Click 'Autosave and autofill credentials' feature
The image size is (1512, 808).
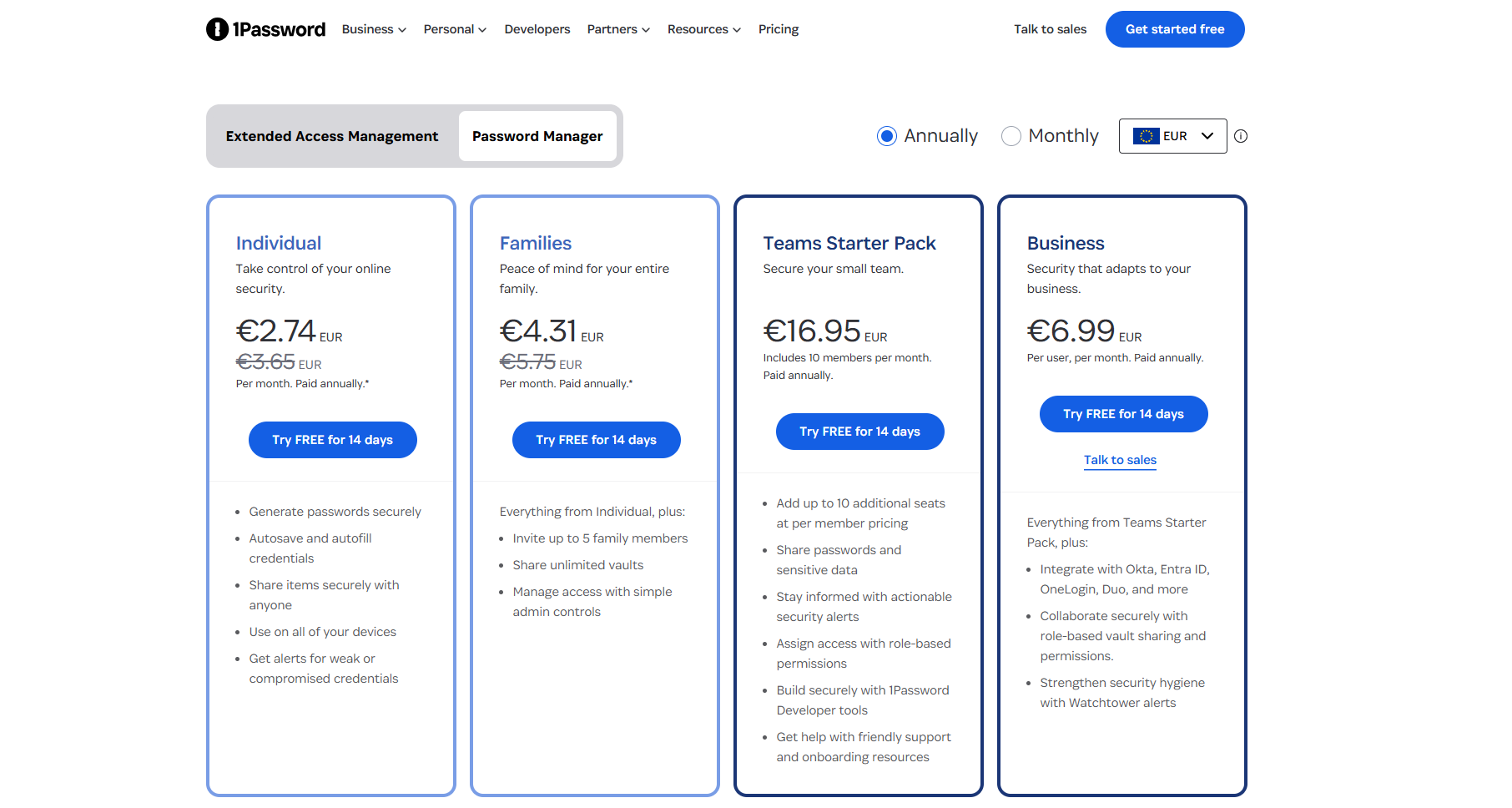point(310,548)
